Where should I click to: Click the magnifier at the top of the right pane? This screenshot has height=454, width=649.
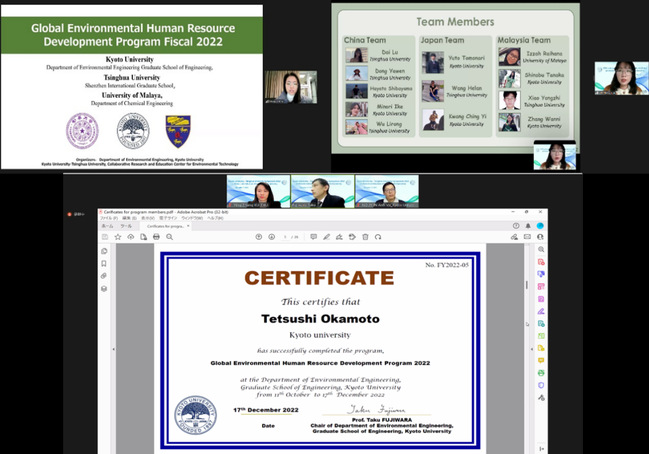[x=541, y=249]
